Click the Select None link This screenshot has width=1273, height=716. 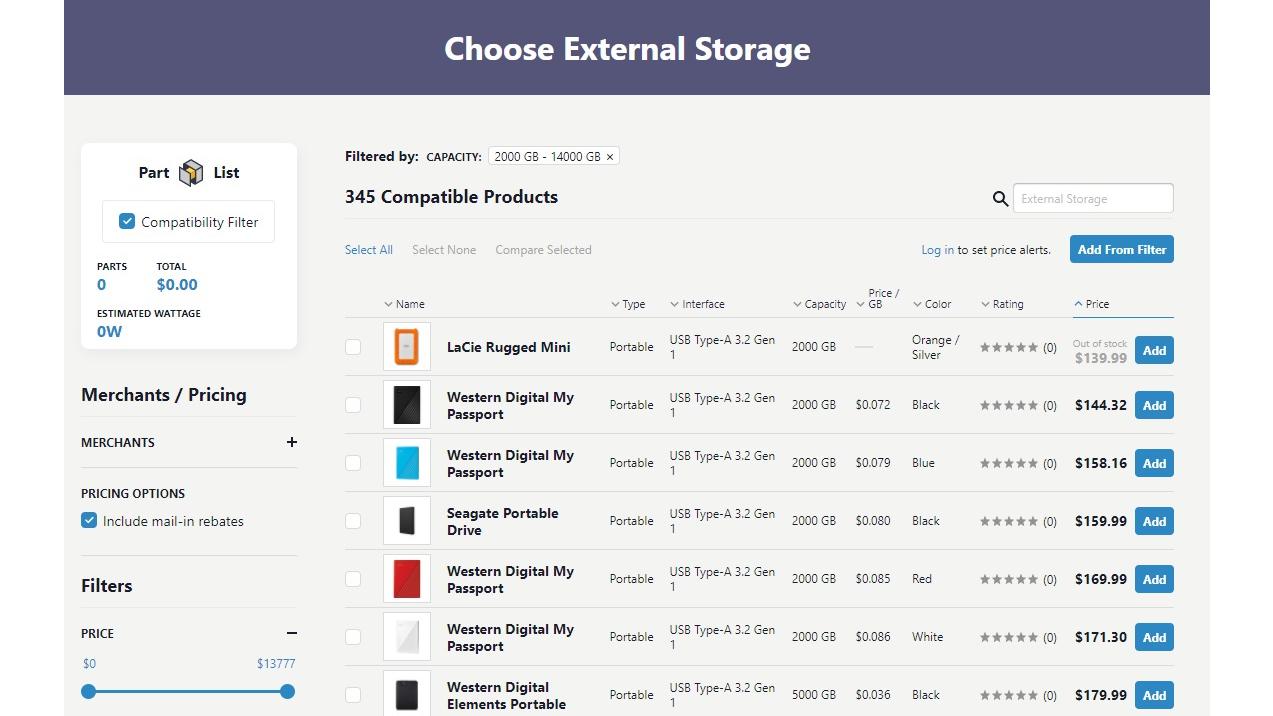(444, 250)
